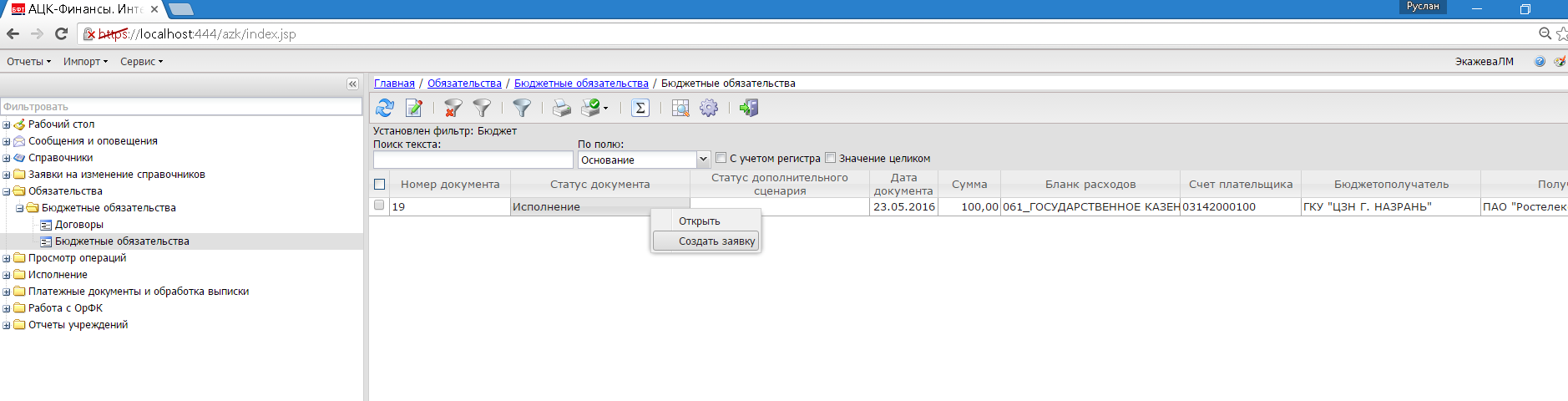
Task: Select 'Создать заявку' in context menu
Action: 716,241
